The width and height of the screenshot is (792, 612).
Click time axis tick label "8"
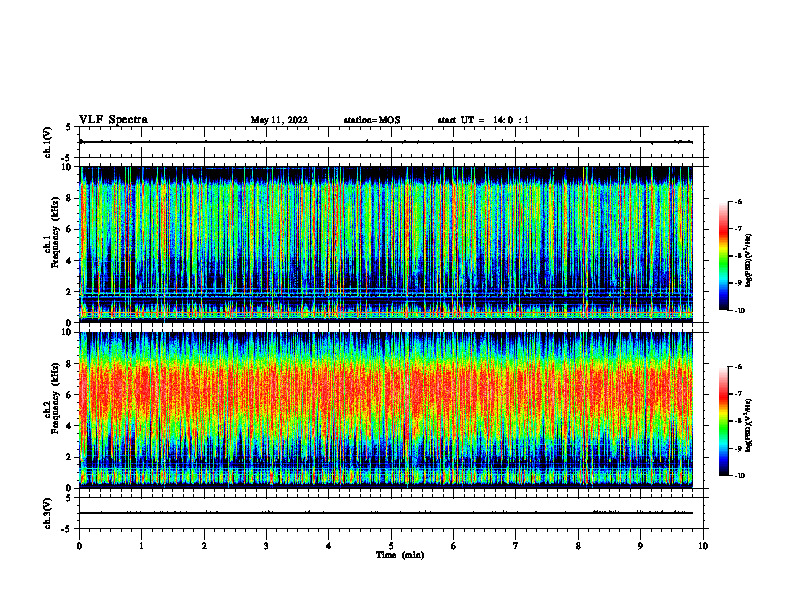(578, 546)
